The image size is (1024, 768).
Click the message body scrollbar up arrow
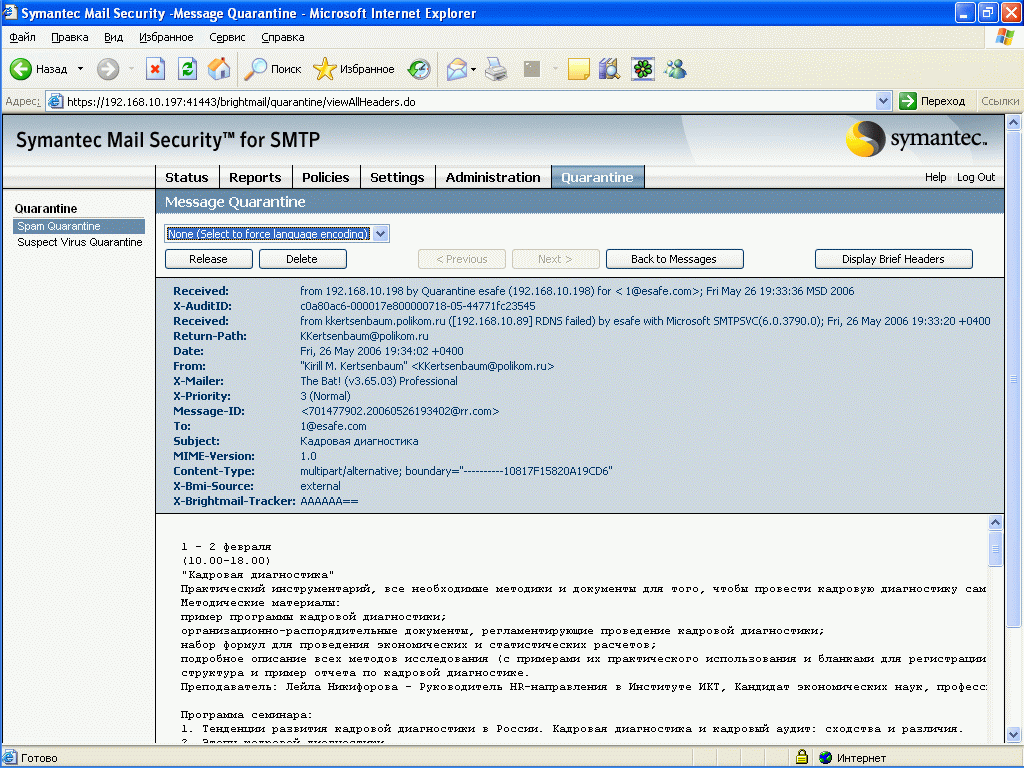(x=995, y=522)
